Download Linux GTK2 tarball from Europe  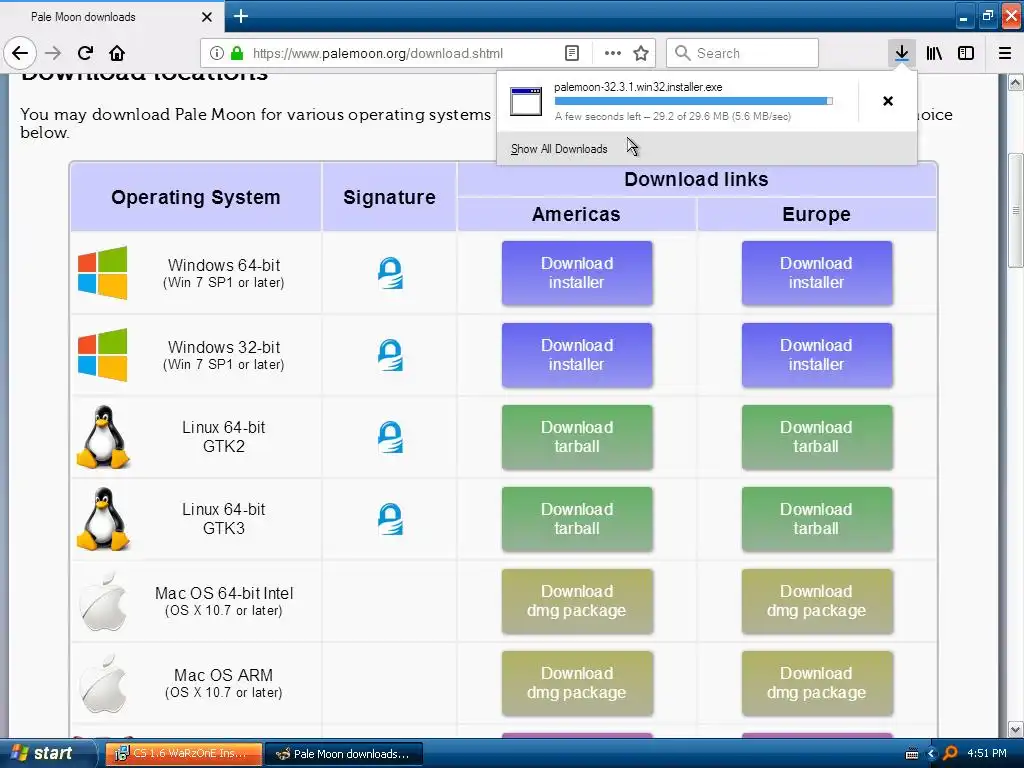click(816, 437)
